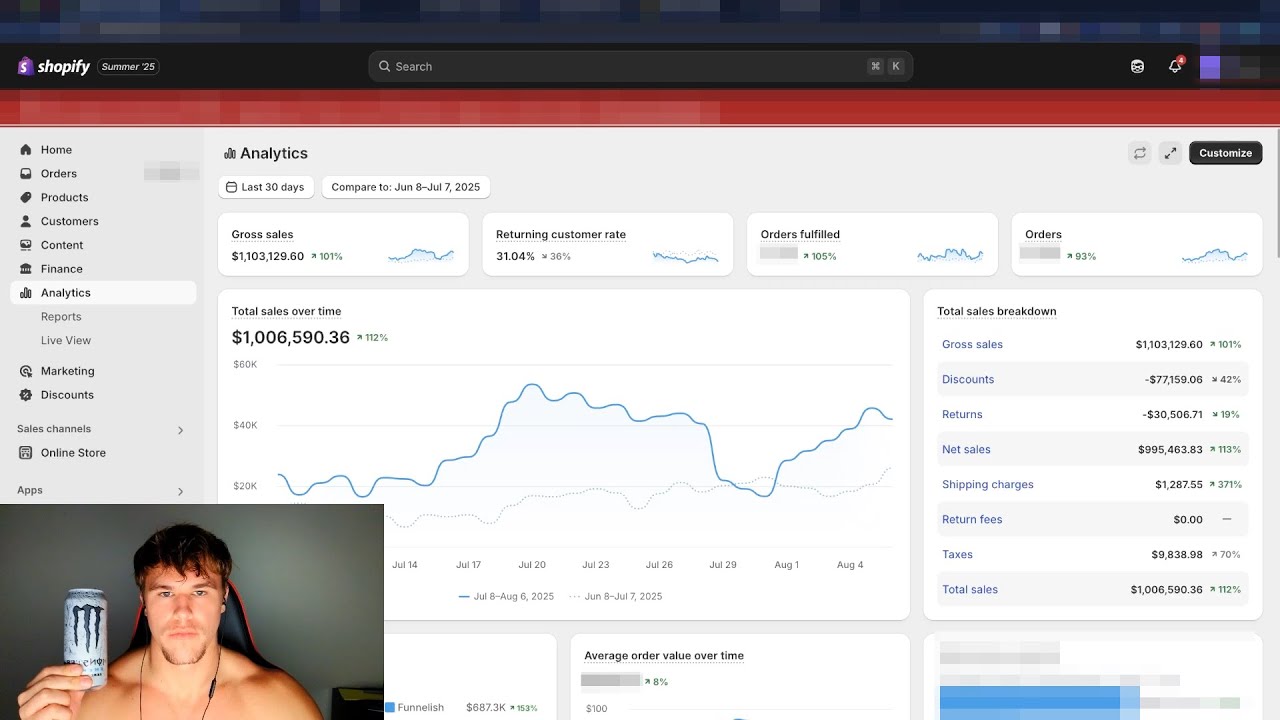
Task: Click the calendar icon in Last 30 days
Action: [x=232, y=187]
